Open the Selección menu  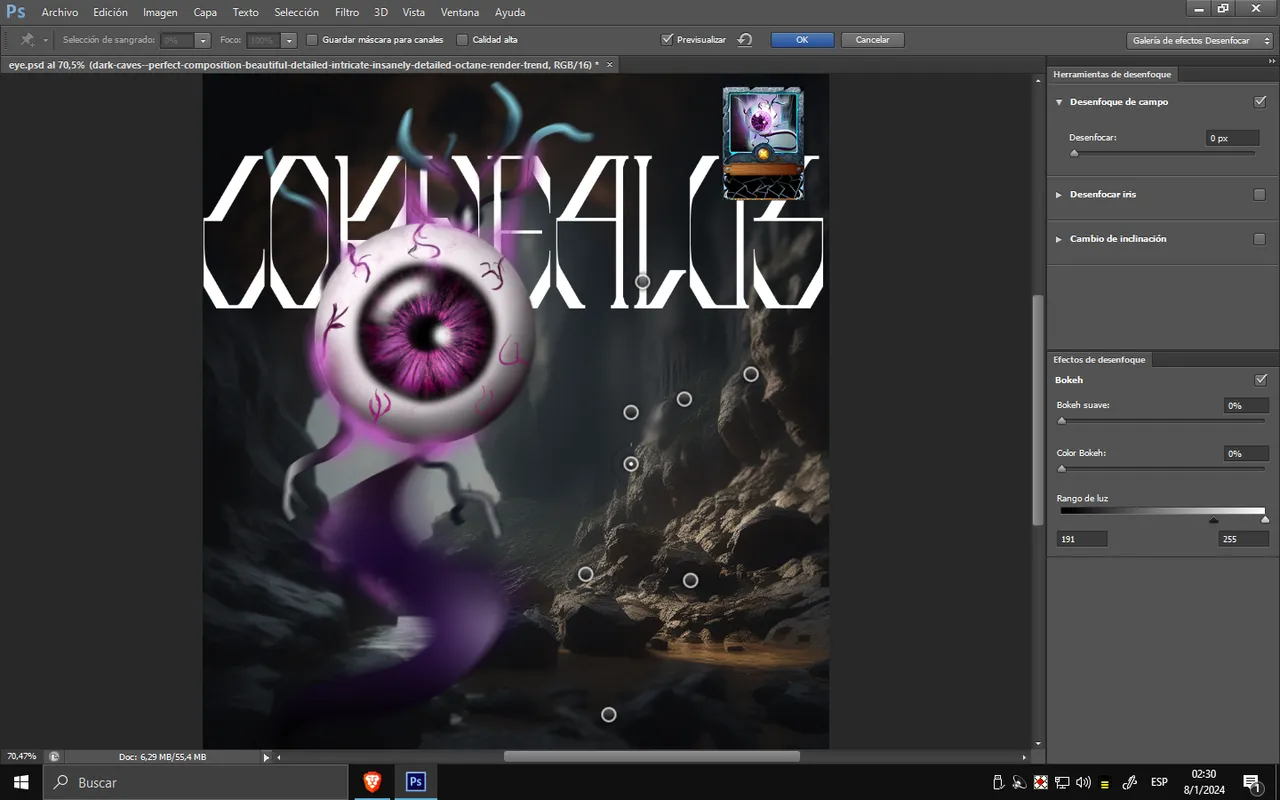point(296,13)
